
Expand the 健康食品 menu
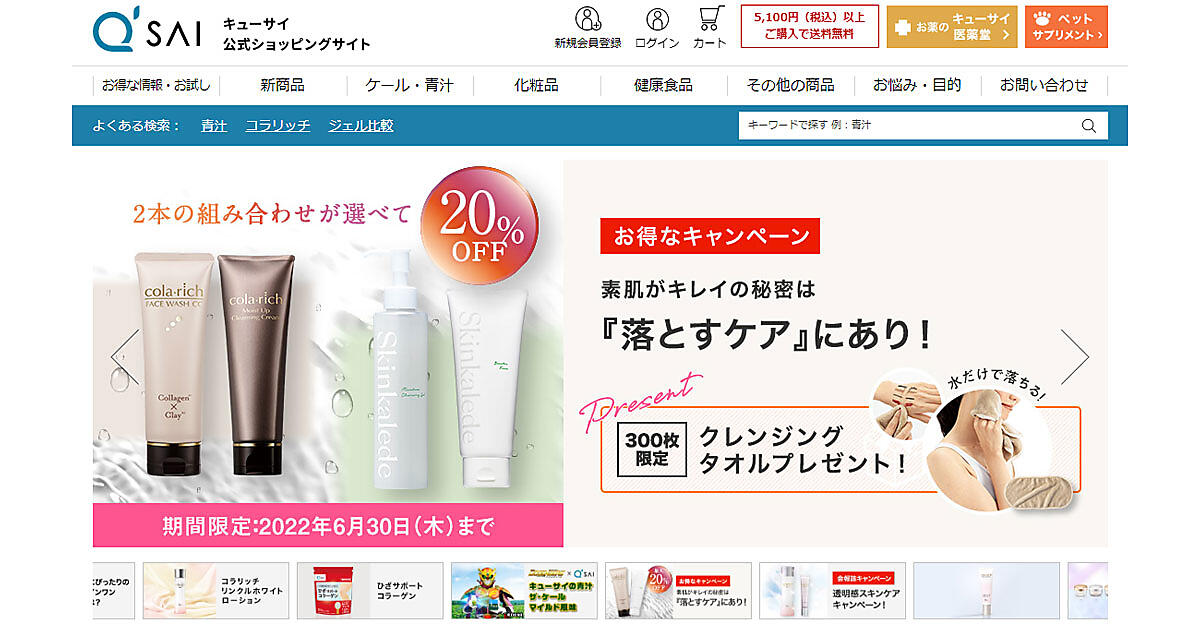(663, 85)
